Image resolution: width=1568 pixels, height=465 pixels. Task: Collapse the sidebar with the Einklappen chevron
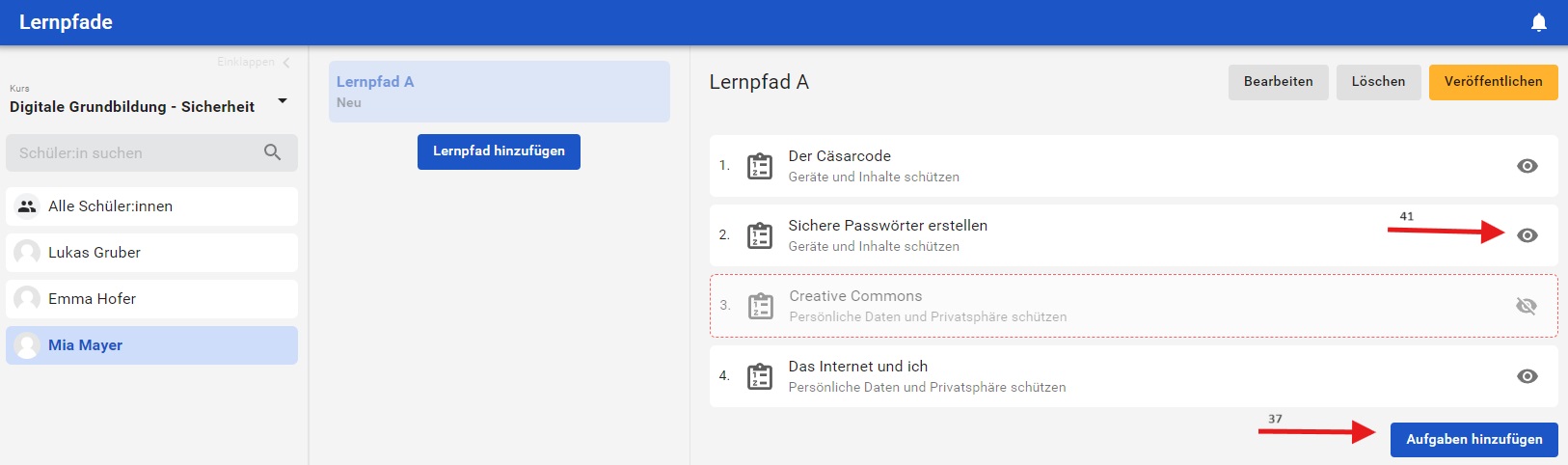286,63
